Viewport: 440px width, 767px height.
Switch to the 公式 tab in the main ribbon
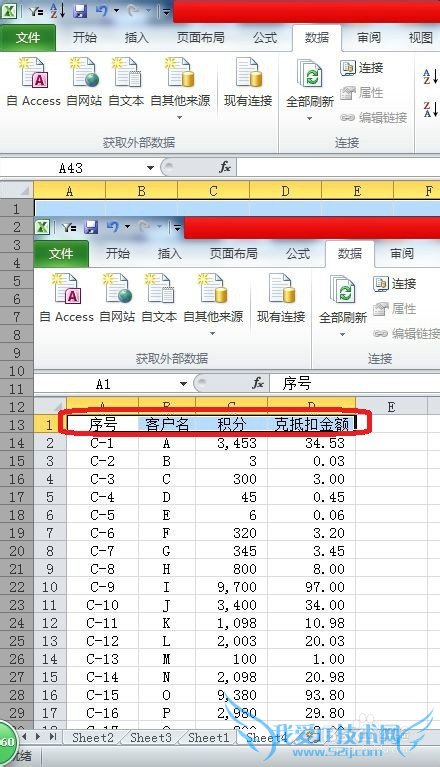pyautogui.click(x=265, y=38)
